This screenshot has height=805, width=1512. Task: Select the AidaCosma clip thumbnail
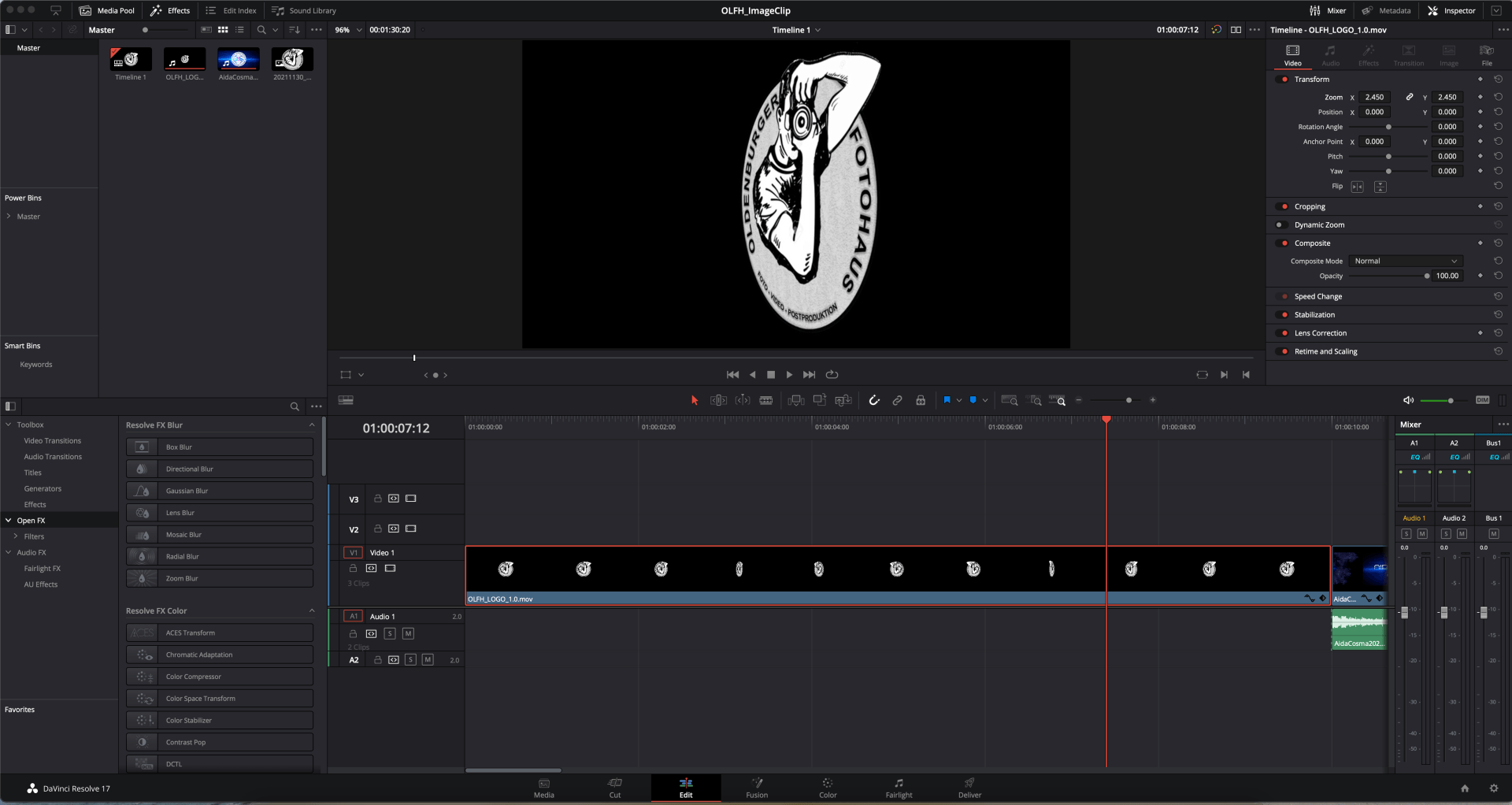coord(238,60)
